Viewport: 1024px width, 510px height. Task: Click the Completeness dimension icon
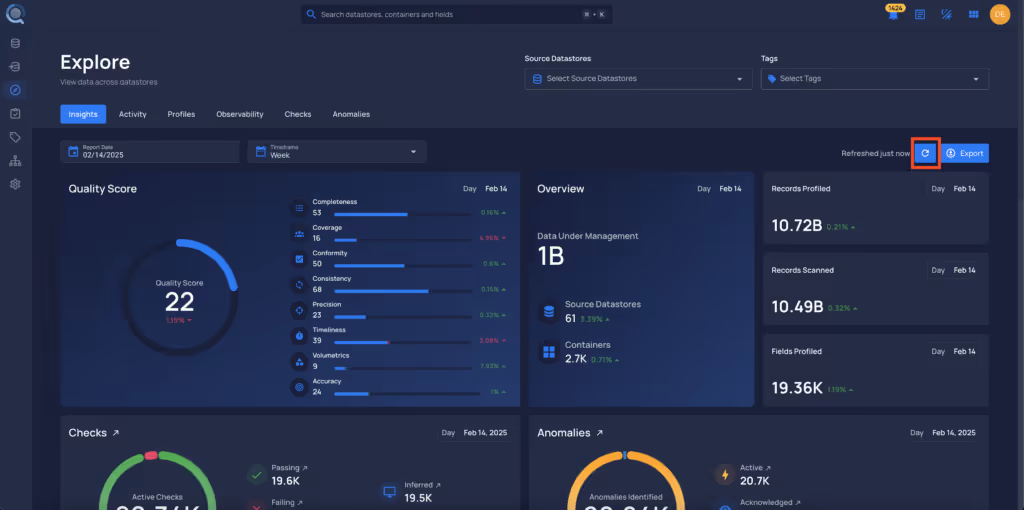pyautogui.click(x=299, y=208)
